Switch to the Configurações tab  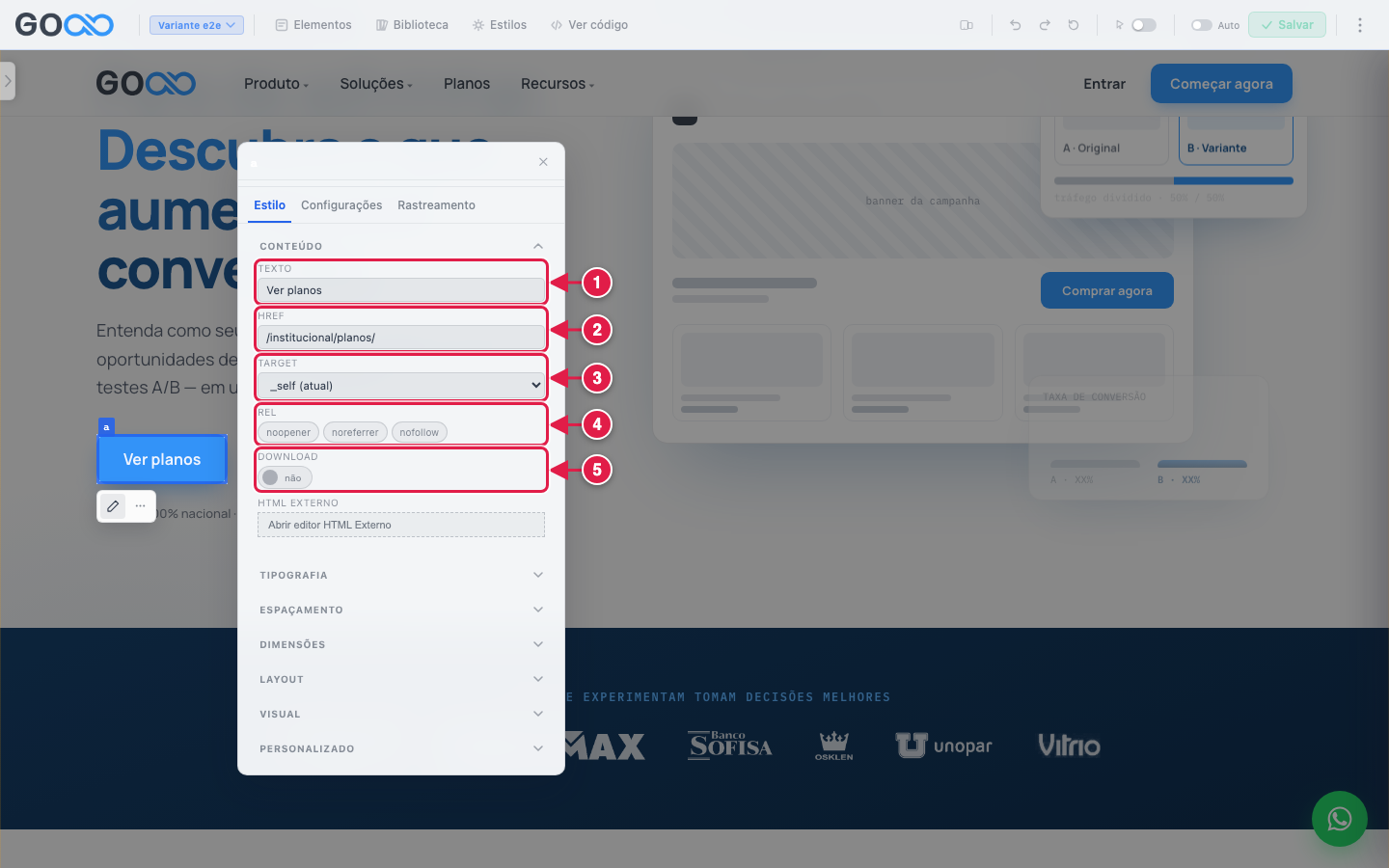(341, 205)
